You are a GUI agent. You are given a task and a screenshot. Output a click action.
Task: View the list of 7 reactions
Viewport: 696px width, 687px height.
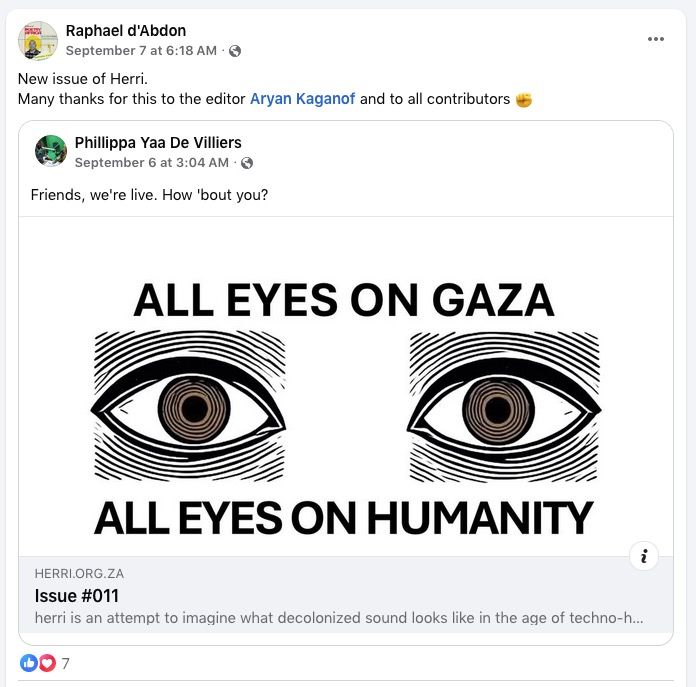pos(65,663)
